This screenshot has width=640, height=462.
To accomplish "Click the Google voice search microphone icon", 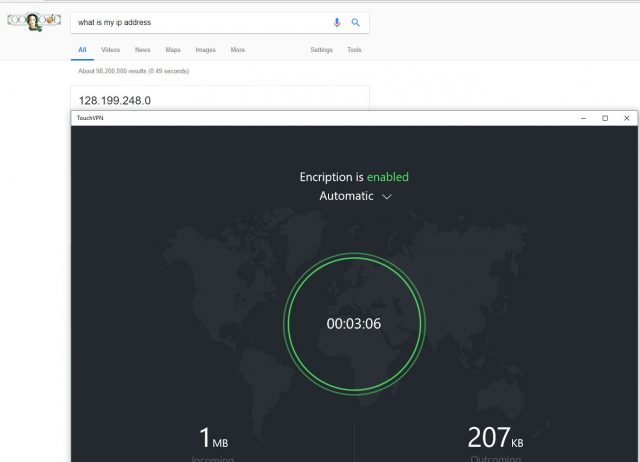I will coord(337,22).
